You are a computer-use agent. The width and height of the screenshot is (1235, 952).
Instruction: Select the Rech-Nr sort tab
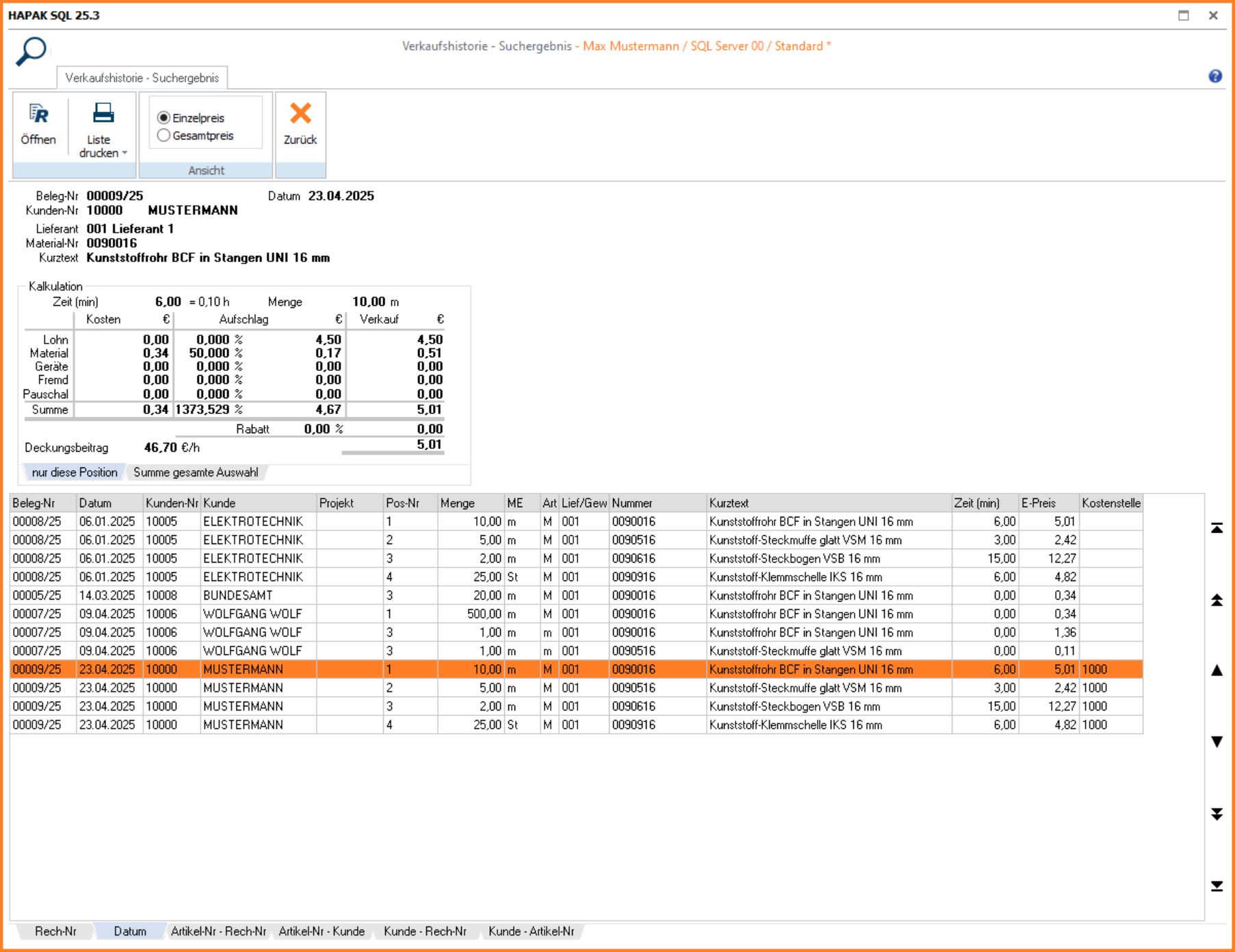55,931
